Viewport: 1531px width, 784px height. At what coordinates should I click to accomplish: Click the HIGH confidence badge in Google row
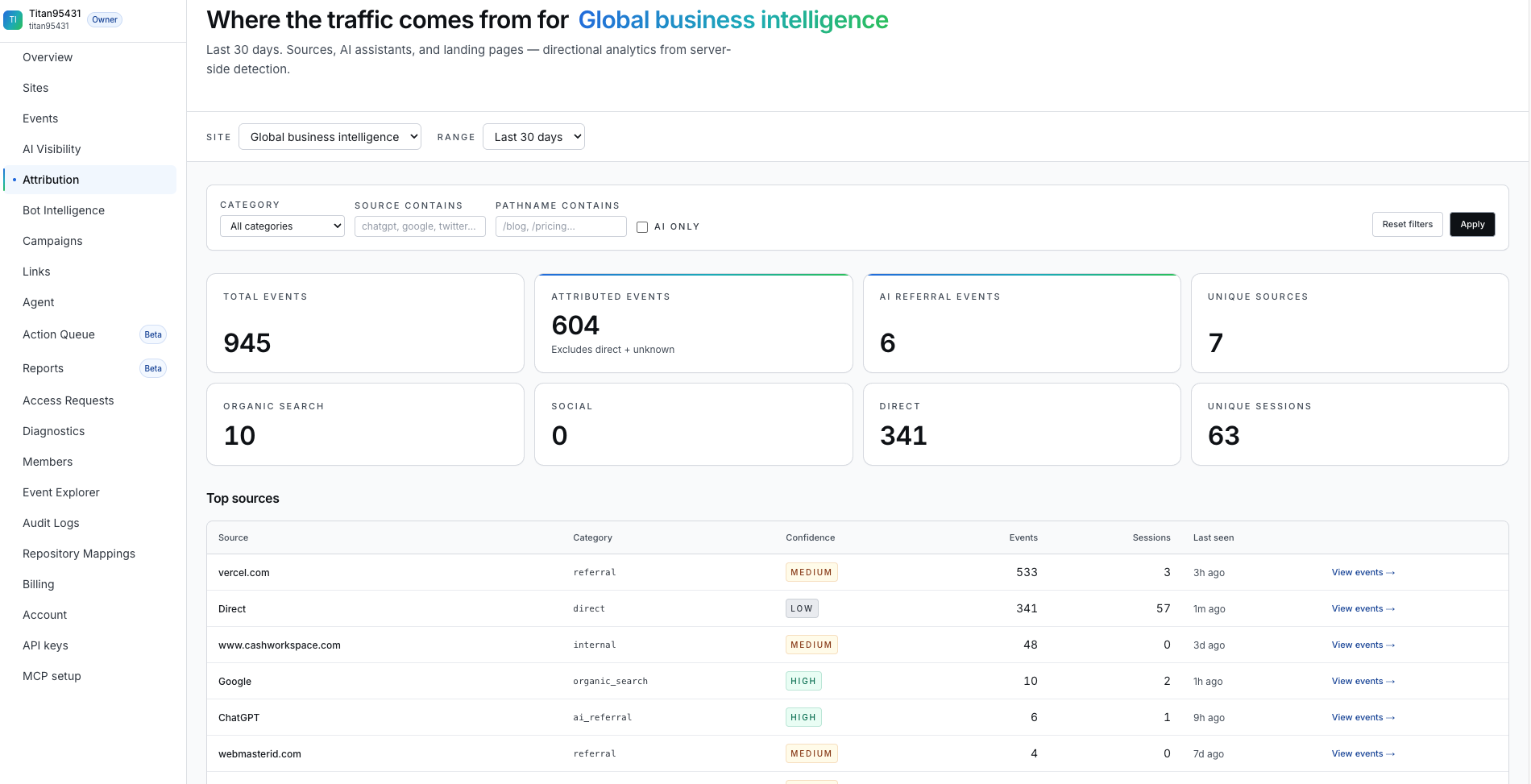point(803,681)
